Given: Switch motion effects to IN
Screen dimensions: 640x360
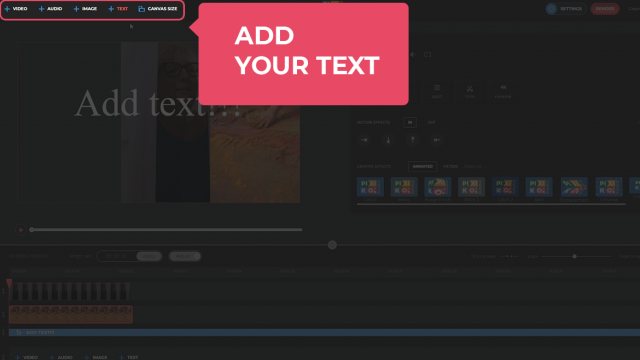Looking at the screenshot, I should [410, 122].
